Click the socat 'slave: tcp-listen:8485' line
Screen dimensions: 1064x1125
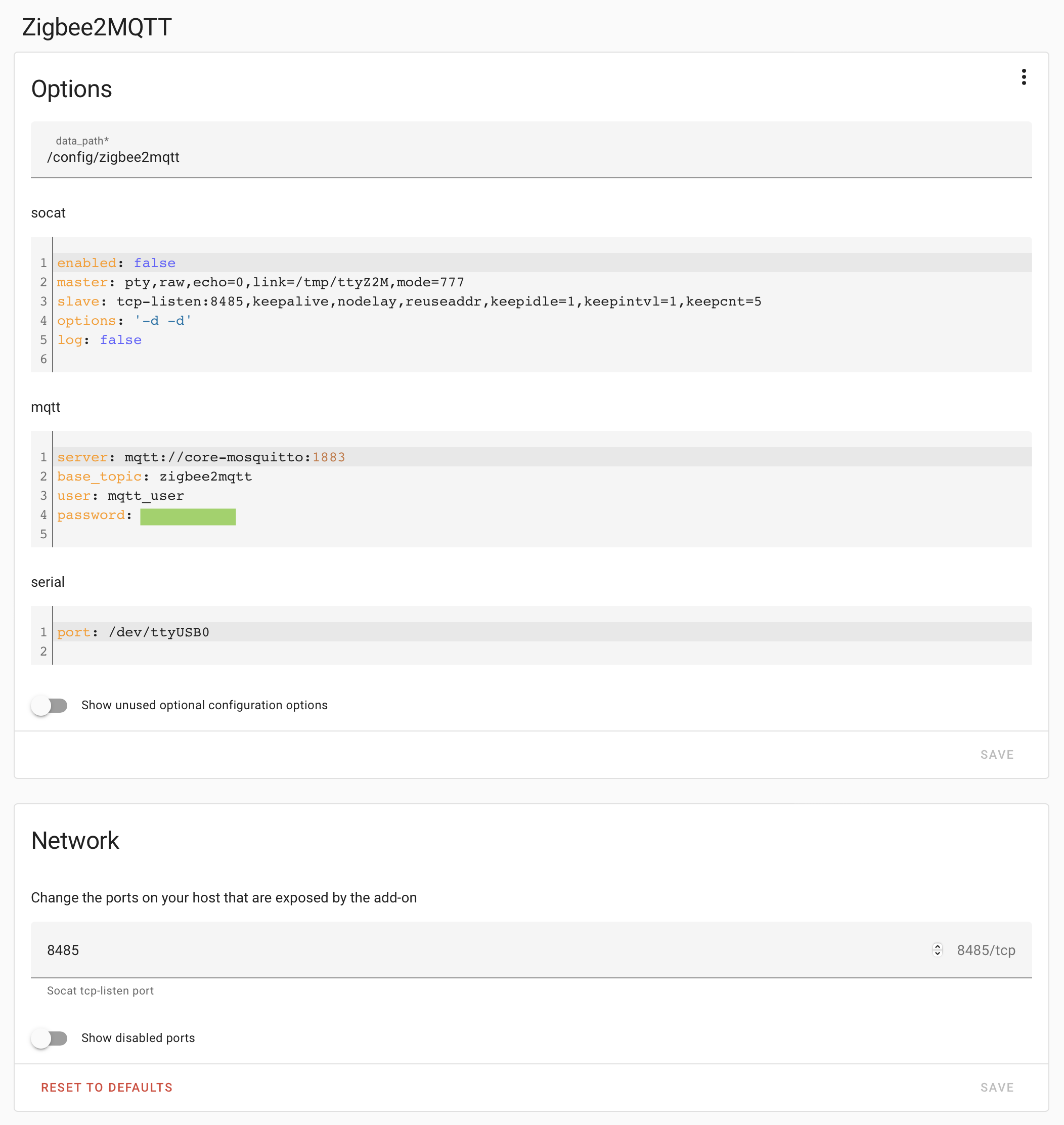click(543, 301)
